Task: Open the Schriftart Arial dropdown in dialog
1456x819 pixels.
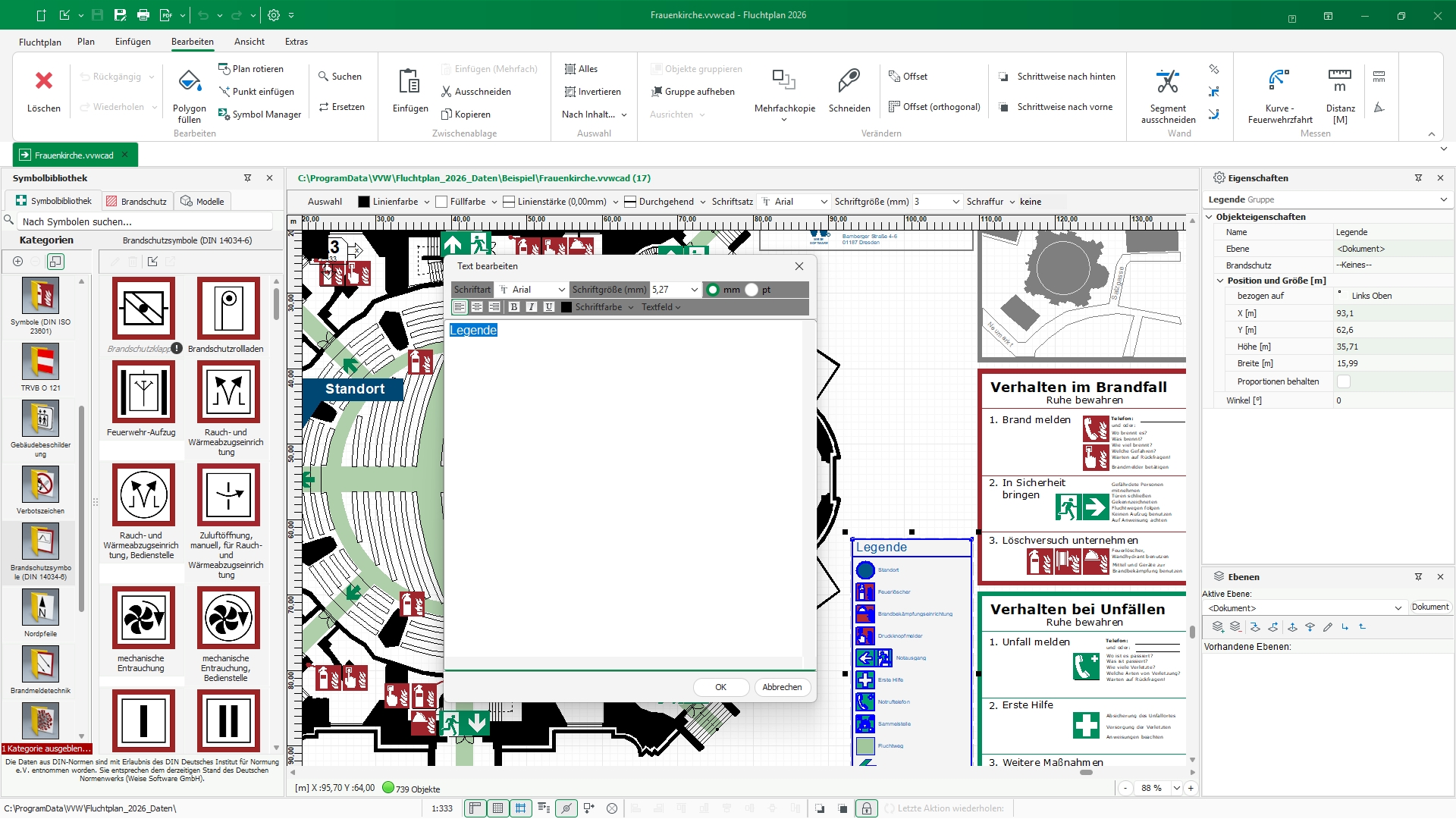Action: [x=561, y=290]
